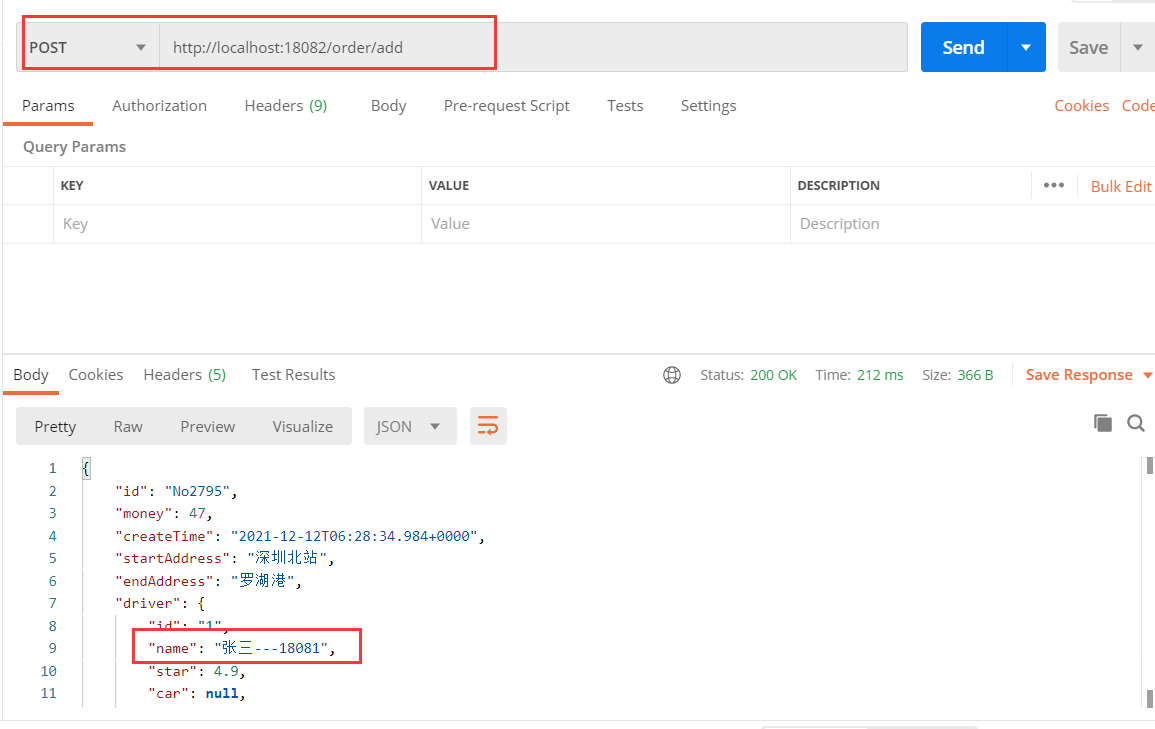Open search in response with magnifier icon
The width and height of the screenshot is (1155, 729).
(1136, 423)
